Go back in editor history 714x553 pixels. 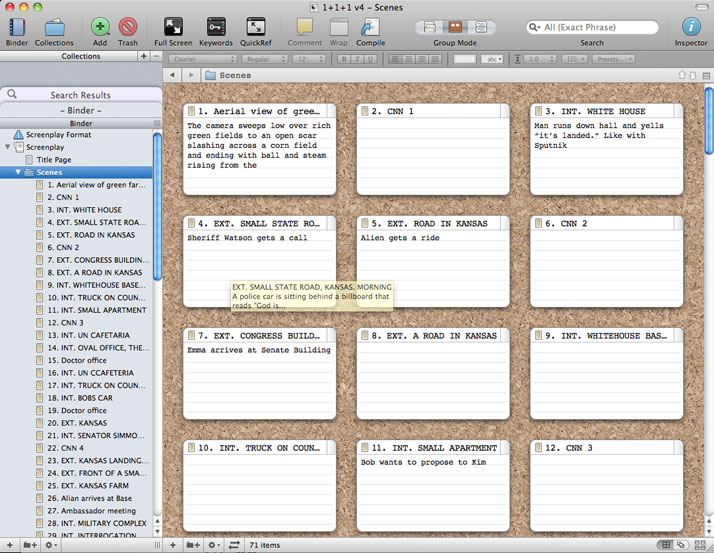[x=172, y=75]
